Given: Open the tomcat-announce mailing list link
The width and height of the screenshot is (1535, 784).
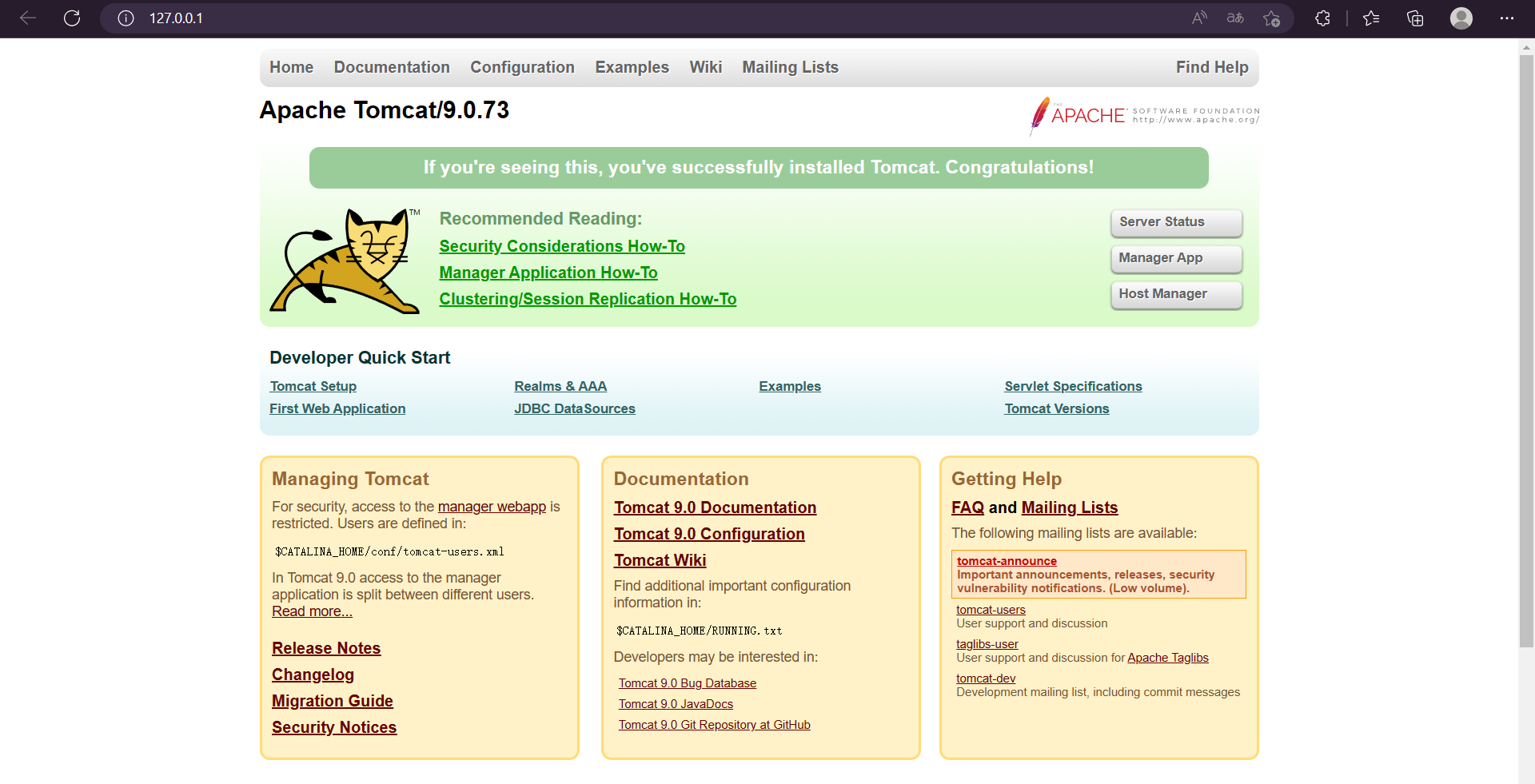Looking at the screenshot, I should pos(1007,561).
